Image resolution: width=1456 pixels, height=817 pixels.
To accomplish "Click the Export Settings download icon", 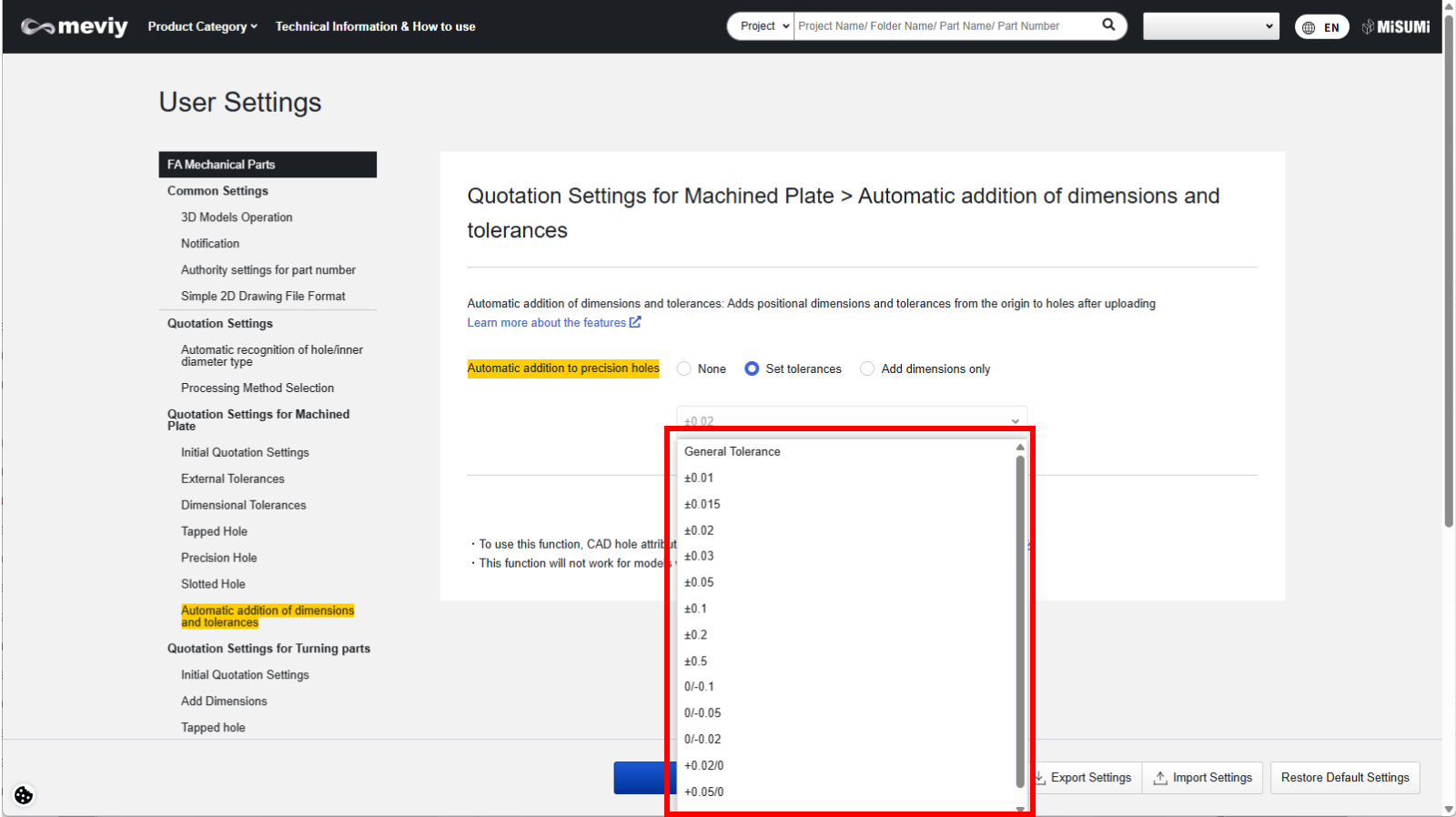I will (x=1039, y=778).
